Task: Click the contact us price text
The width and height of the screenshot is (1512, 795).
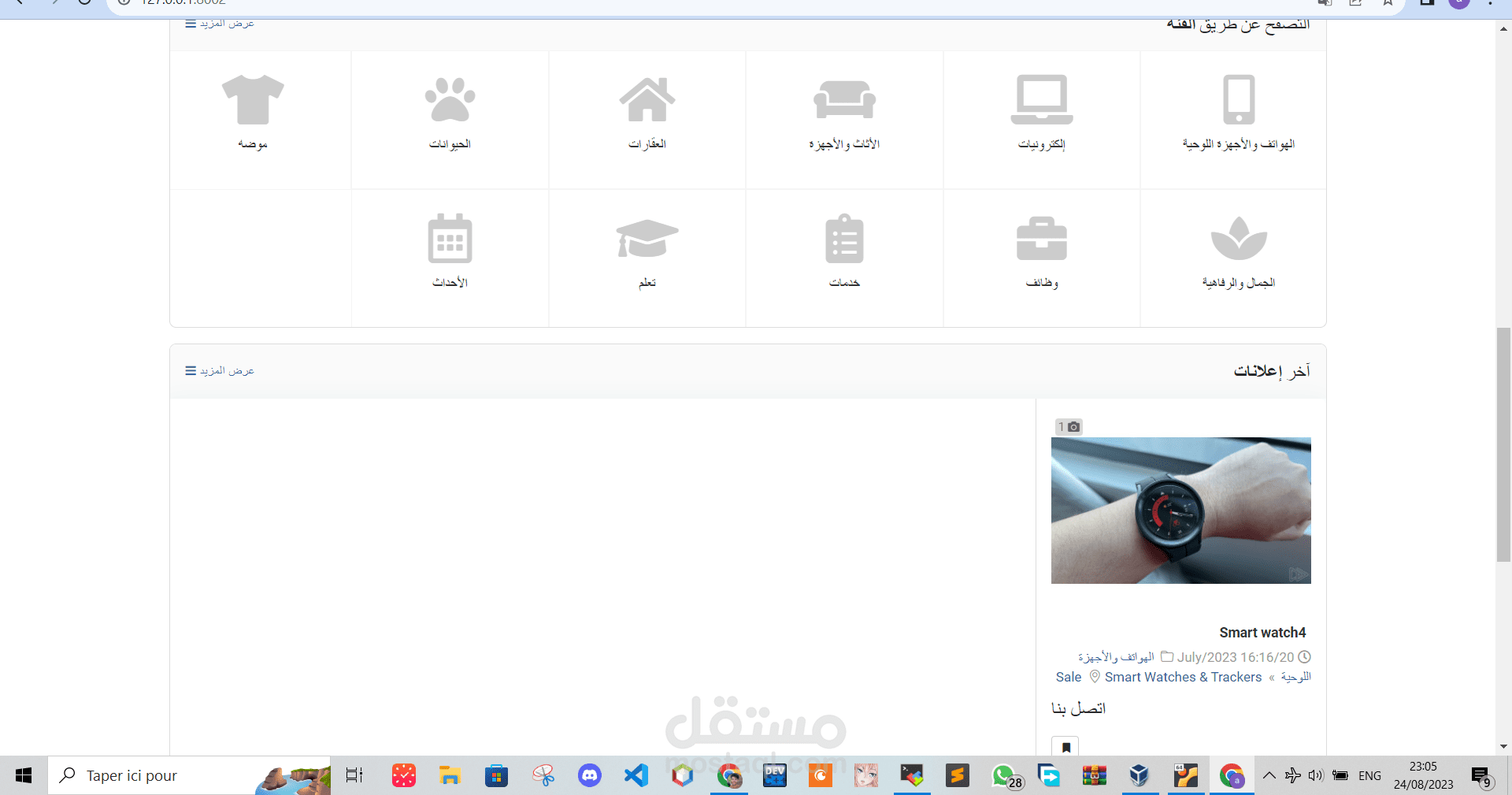Action: point(1078,708)
